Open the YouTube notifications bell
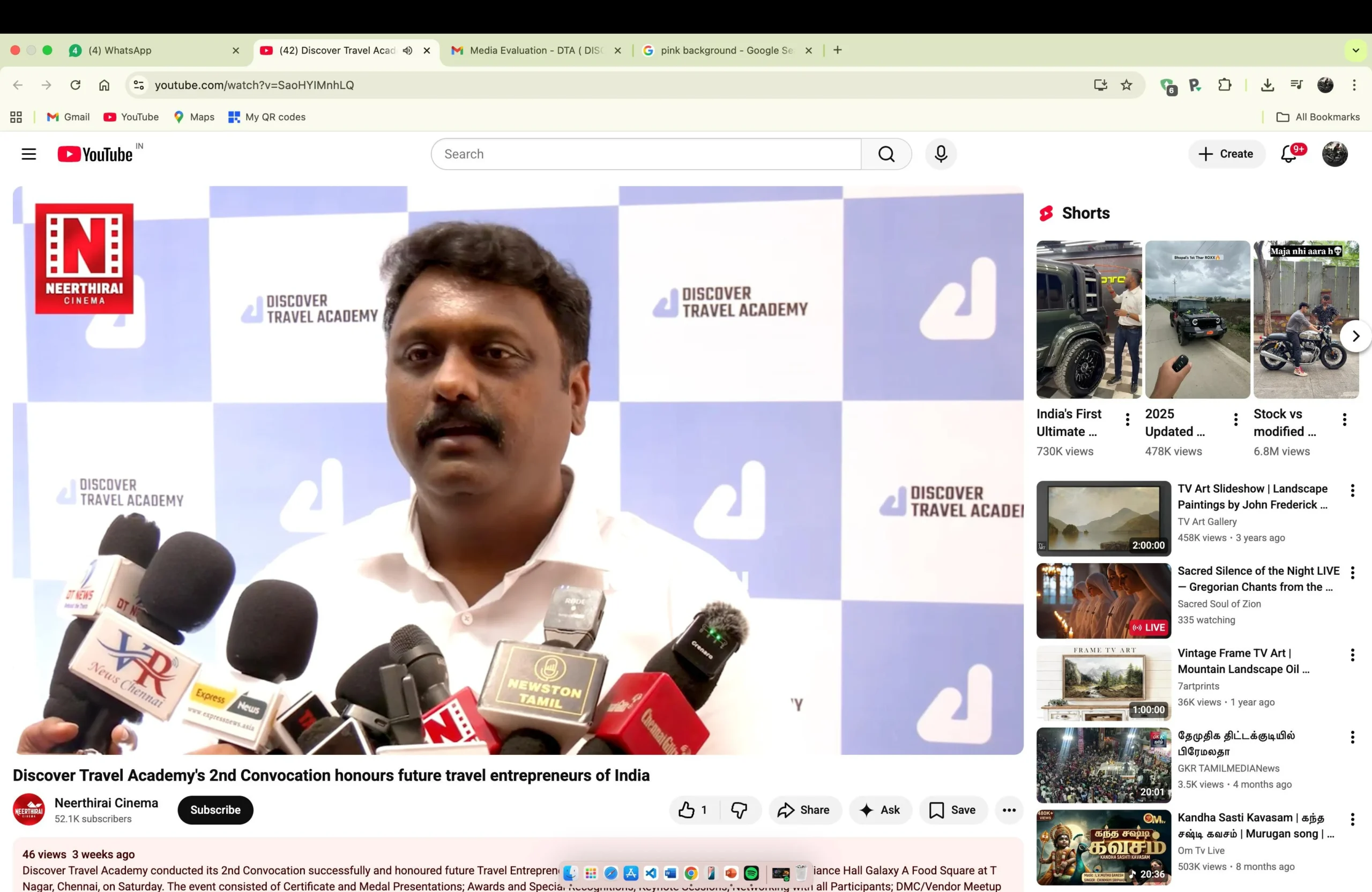 [x=1288, y=154]
